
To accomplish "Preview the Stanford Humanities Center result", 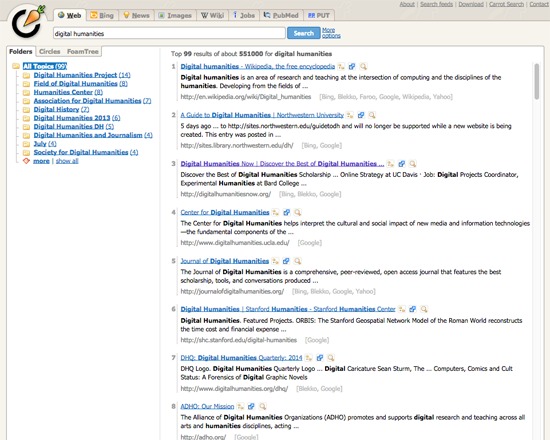I will pos(424,309).
